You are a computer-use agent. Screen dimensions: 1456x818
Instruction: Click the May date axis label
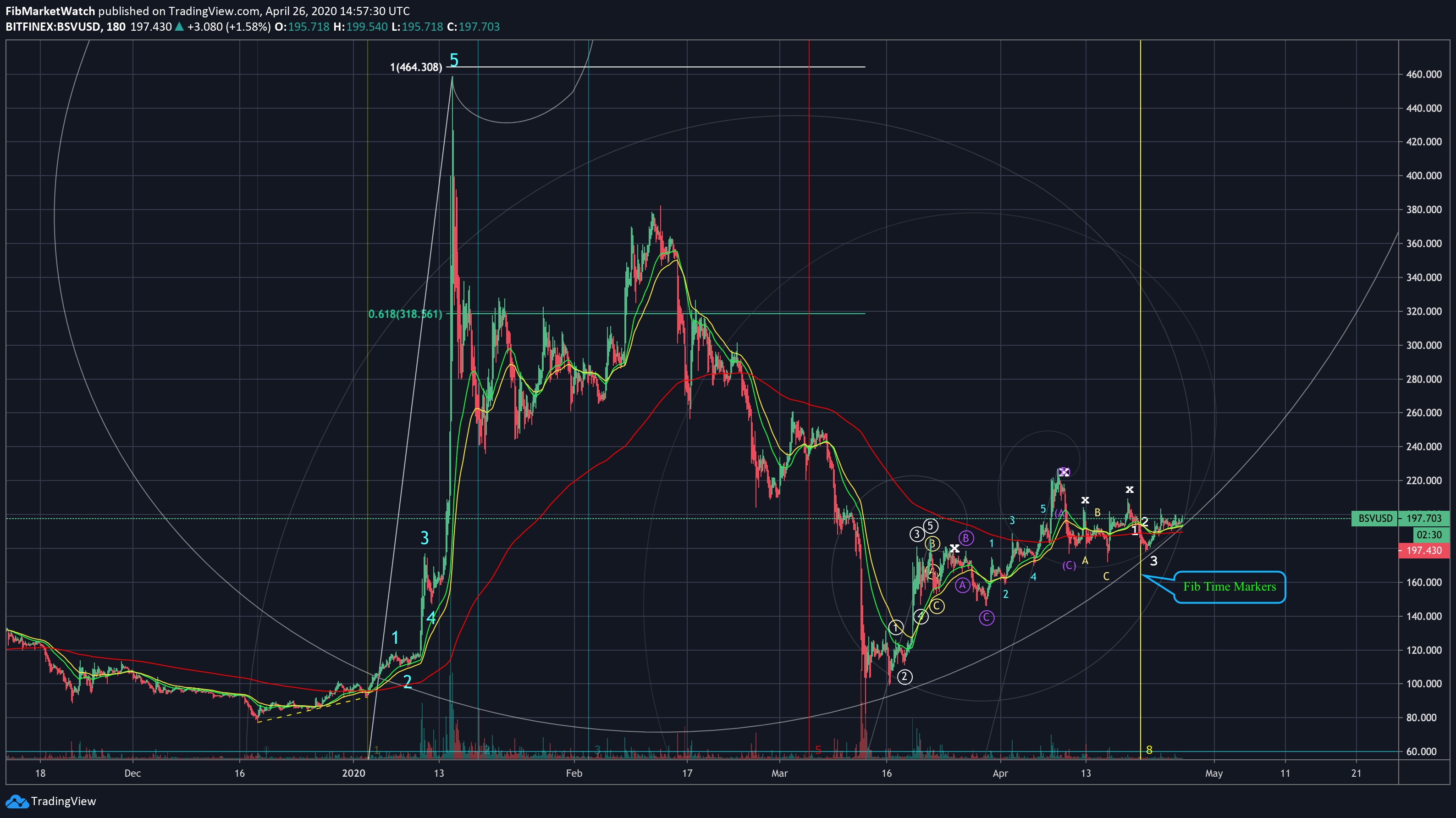point(1213,773)
